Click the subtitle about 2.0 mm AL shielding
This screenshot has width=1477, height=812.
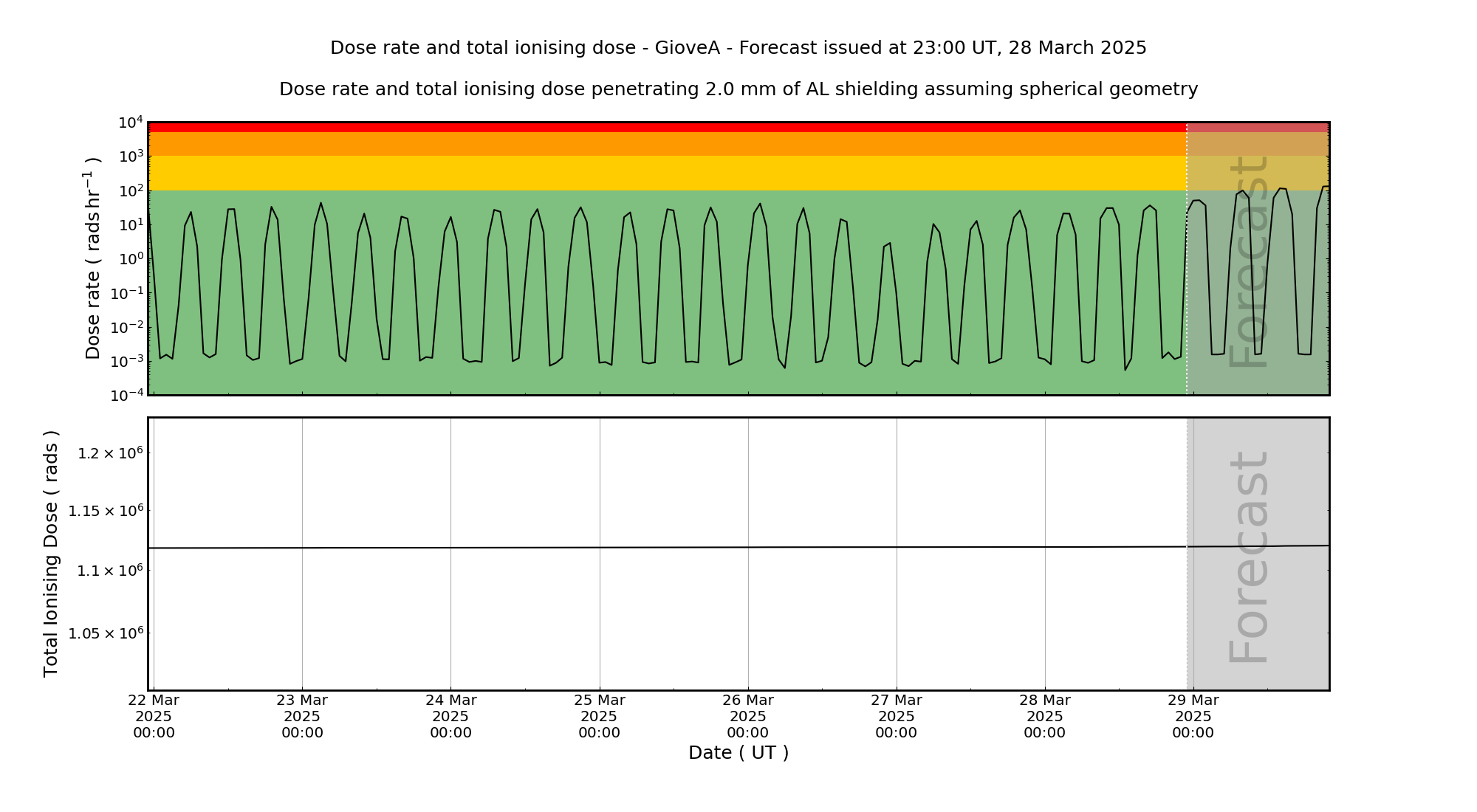coord(738,89)
